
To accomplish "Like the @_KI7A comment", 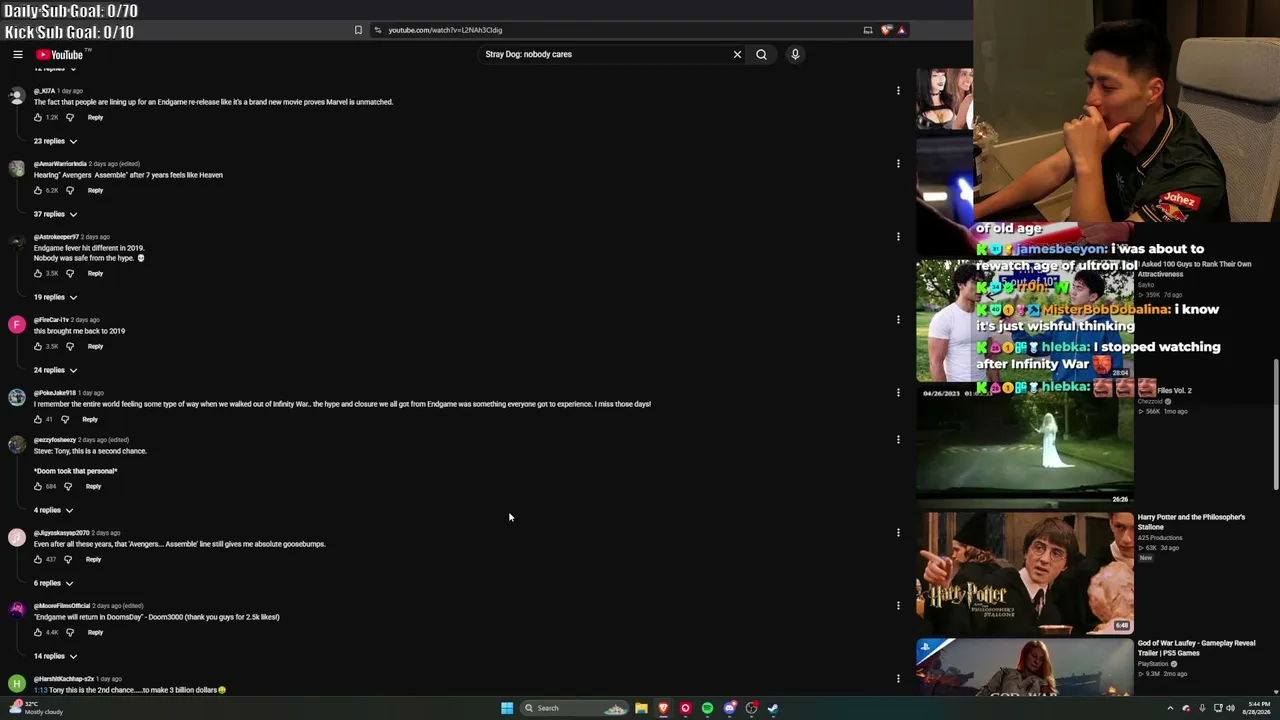I will (38, 117).
